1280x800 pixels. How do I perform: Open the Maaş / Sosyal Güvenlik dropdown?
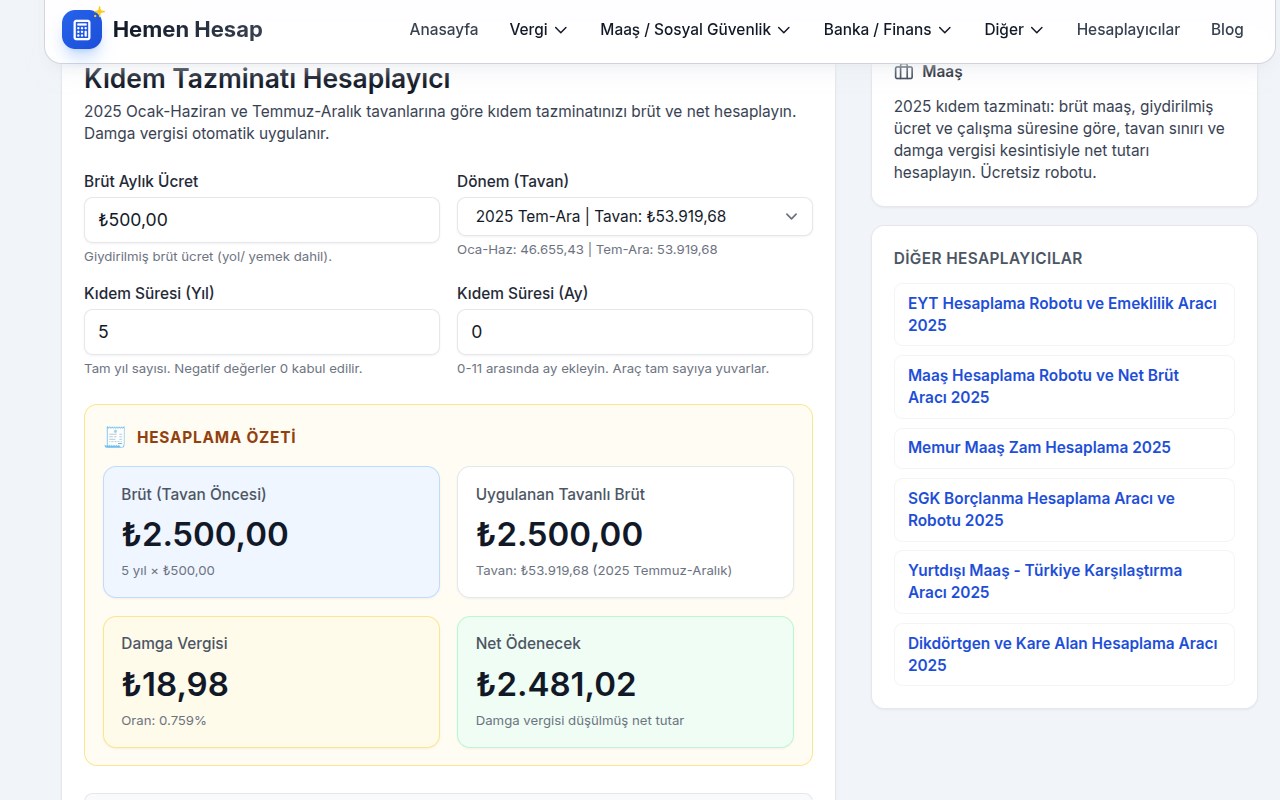coord(695,30)
